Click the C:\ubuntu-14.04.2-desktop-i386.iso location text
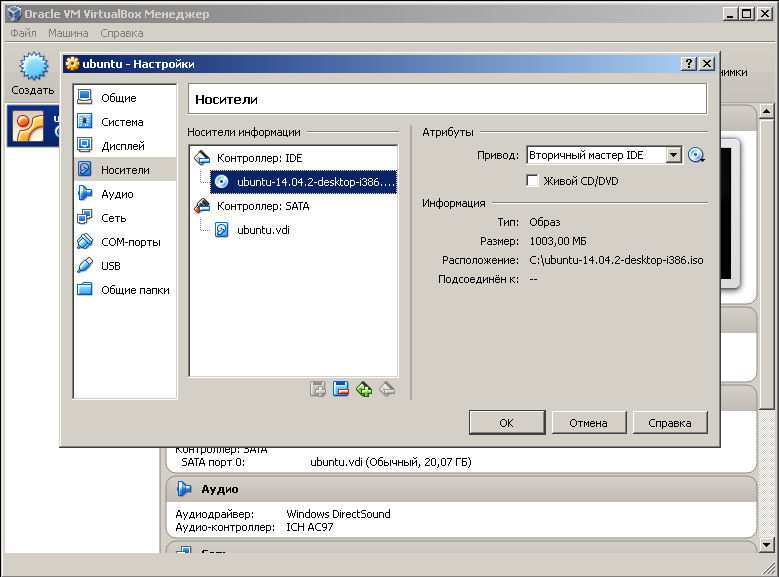Image resolution: width=779 pixels, height=577 pixels. tap(616, 260)
